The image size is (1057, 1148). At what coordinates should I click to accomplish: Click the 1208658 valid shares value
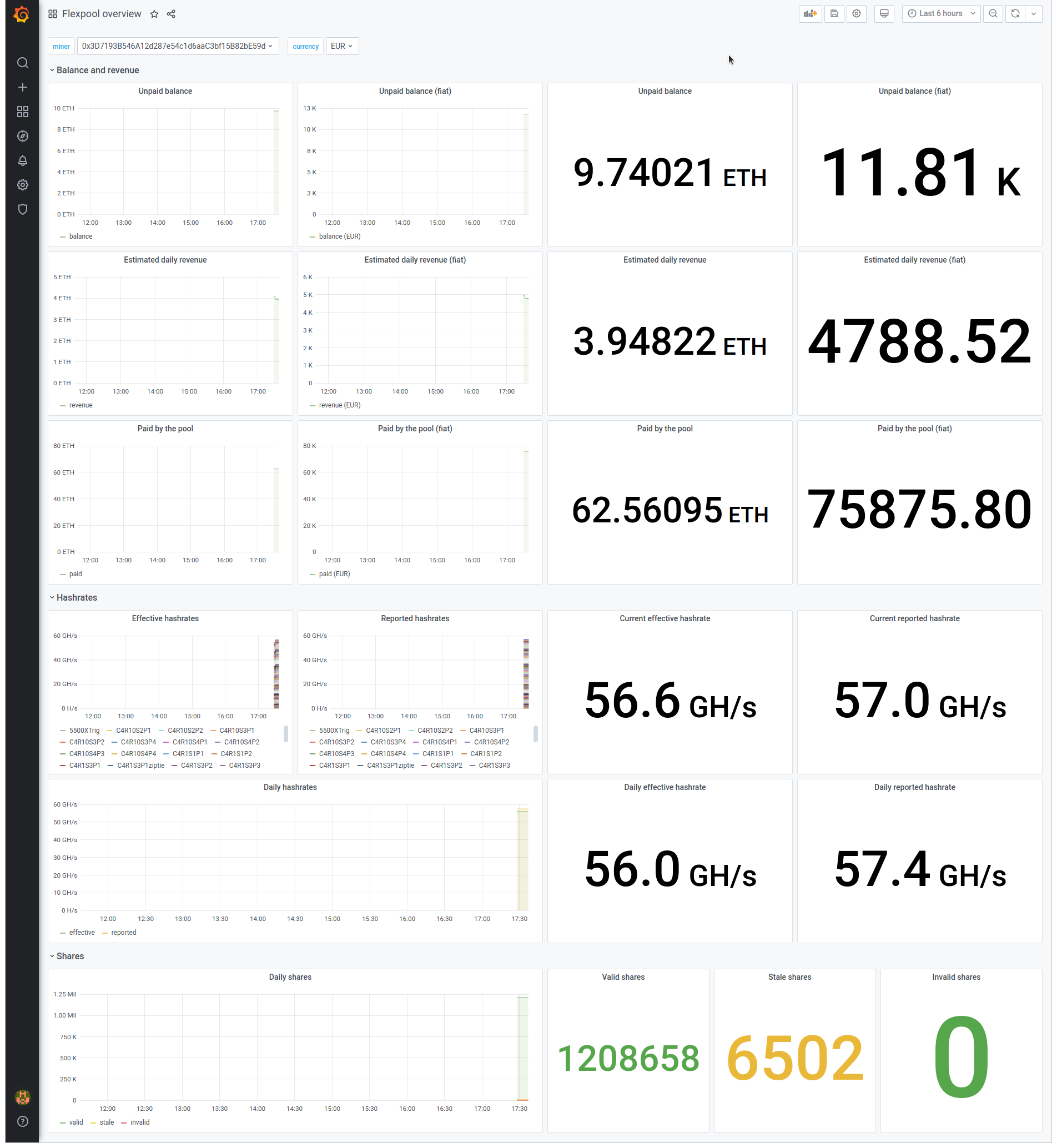coord(629,1059)
